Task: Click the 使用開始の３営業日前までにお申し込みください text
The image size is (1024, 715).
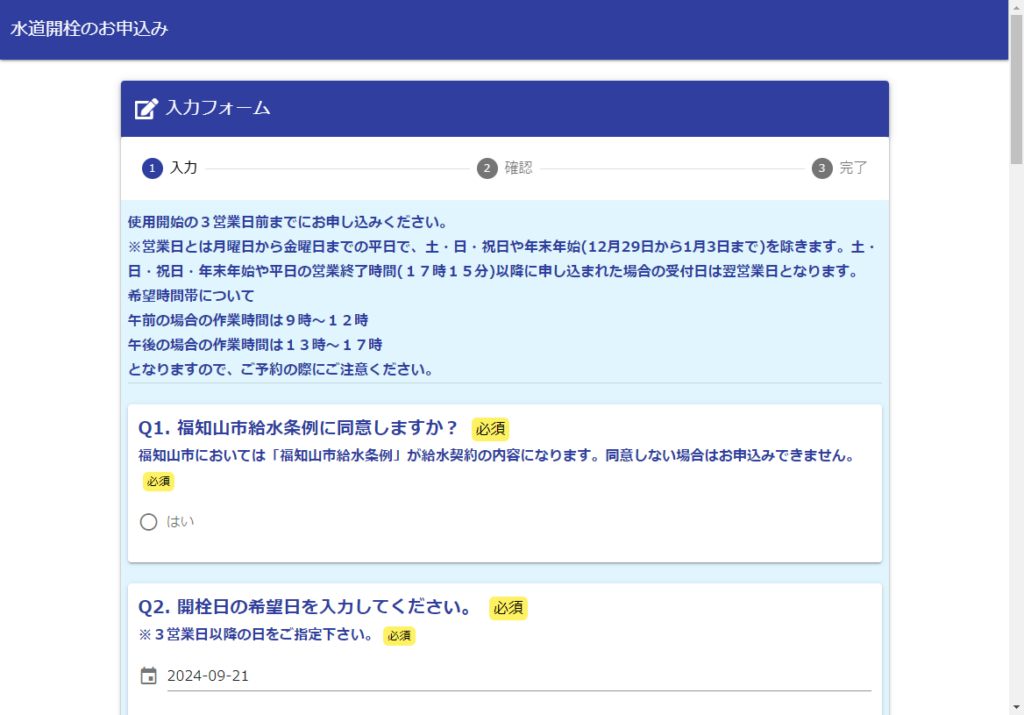Action: (289, 222)
